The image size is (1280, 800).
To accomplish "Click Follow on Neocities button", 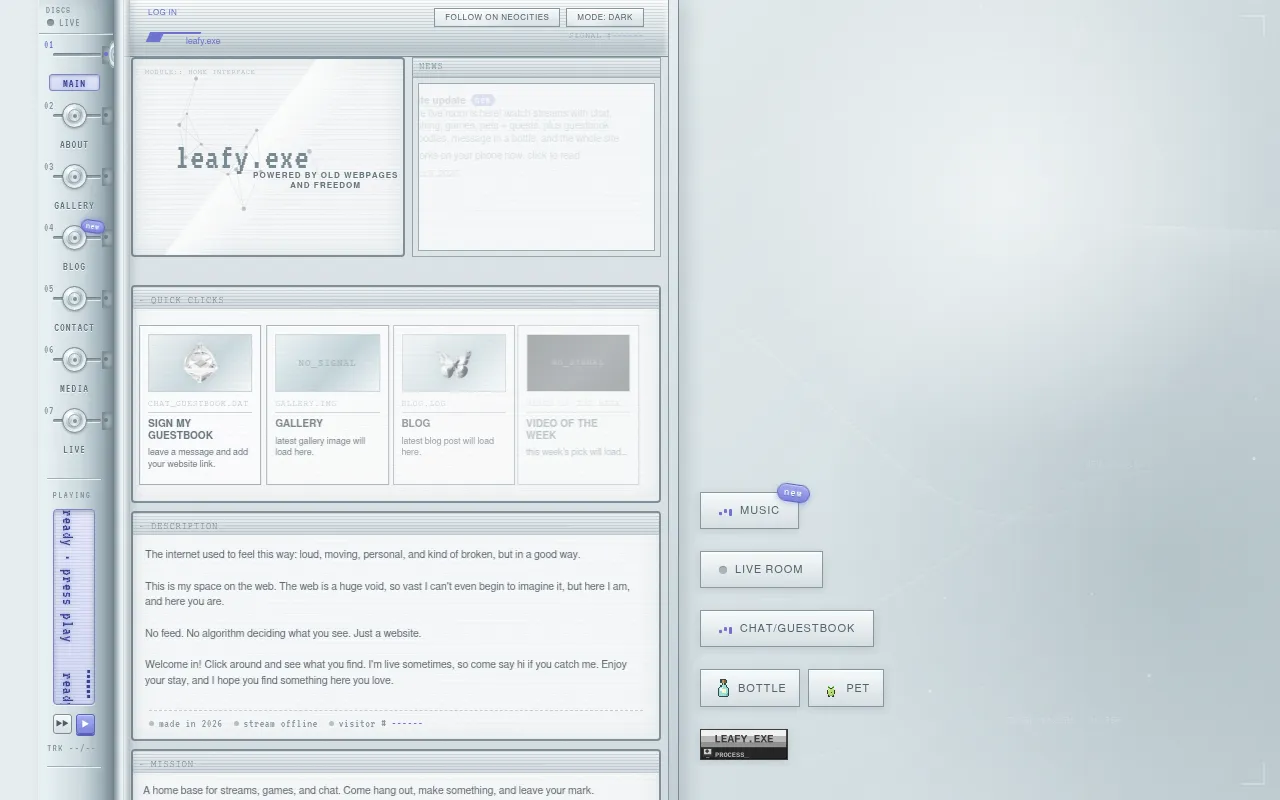I will (497, 17).
